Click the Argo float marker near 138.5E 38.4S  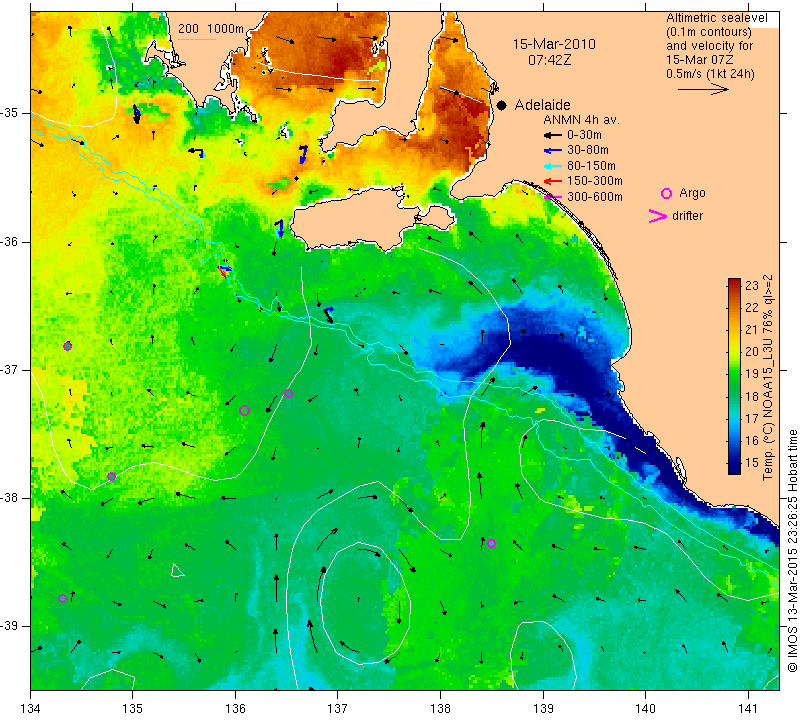click(x=491, y=543)
